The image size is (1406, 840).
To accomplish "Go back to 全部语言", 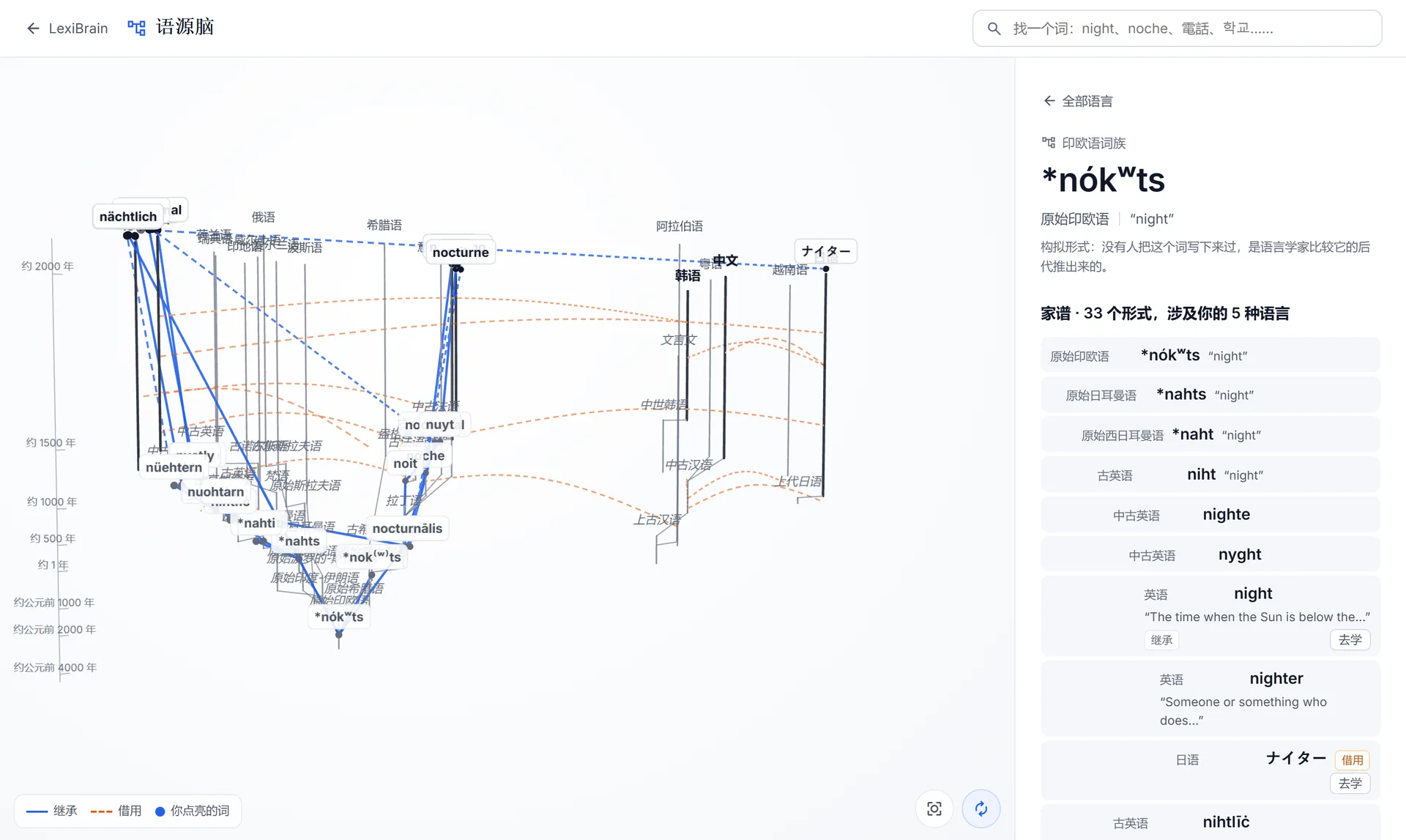I will [x=1077, y=101].
